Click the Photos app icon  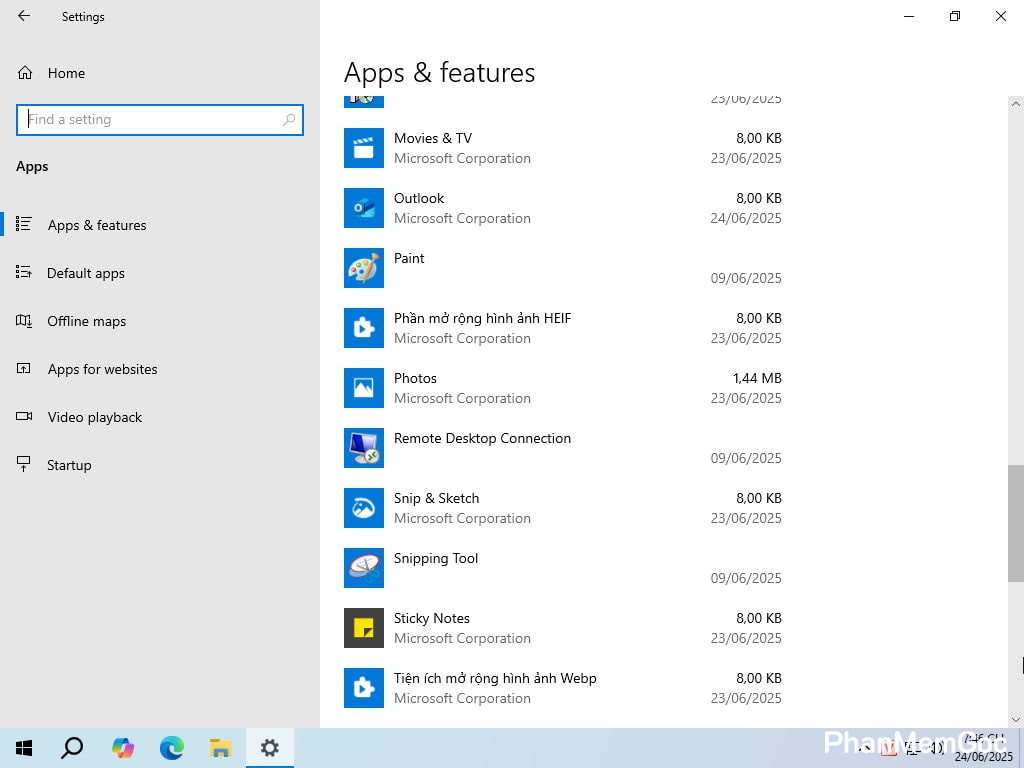click(x=364, y=388)
